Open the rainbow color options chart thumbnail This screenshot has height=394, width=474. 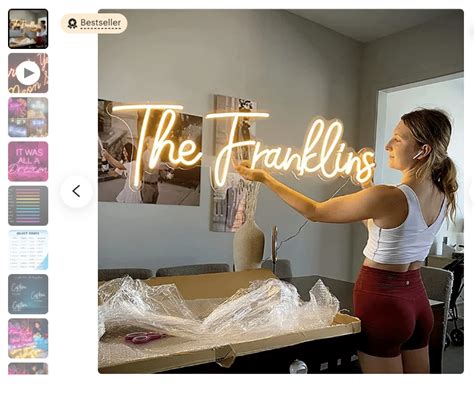pos(28,206)
